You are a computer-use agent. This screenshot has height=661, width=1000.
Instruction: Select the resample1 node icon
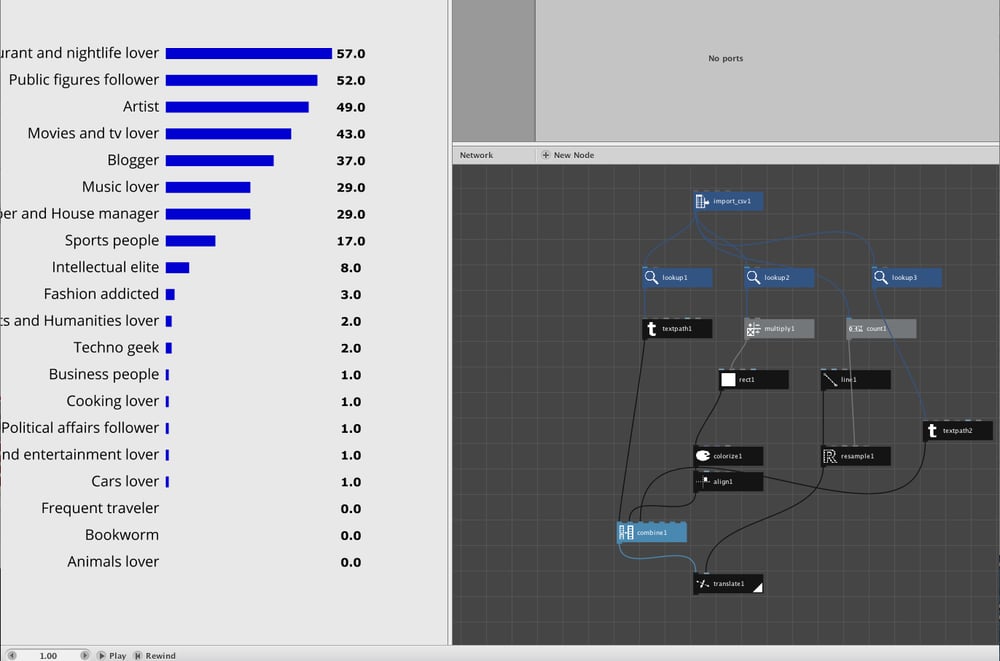[x=830, y=456]
